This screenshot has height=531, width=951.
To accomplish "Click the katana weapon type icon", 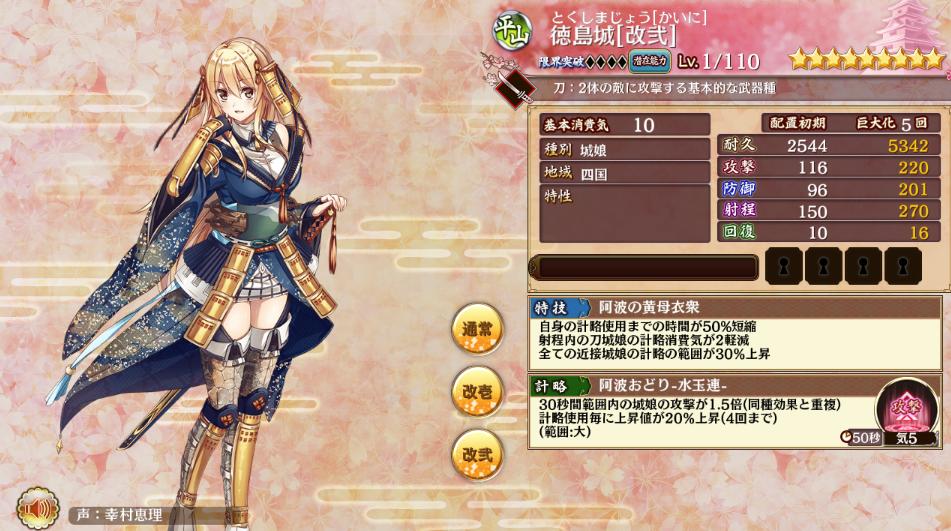I will pos(515,89).
